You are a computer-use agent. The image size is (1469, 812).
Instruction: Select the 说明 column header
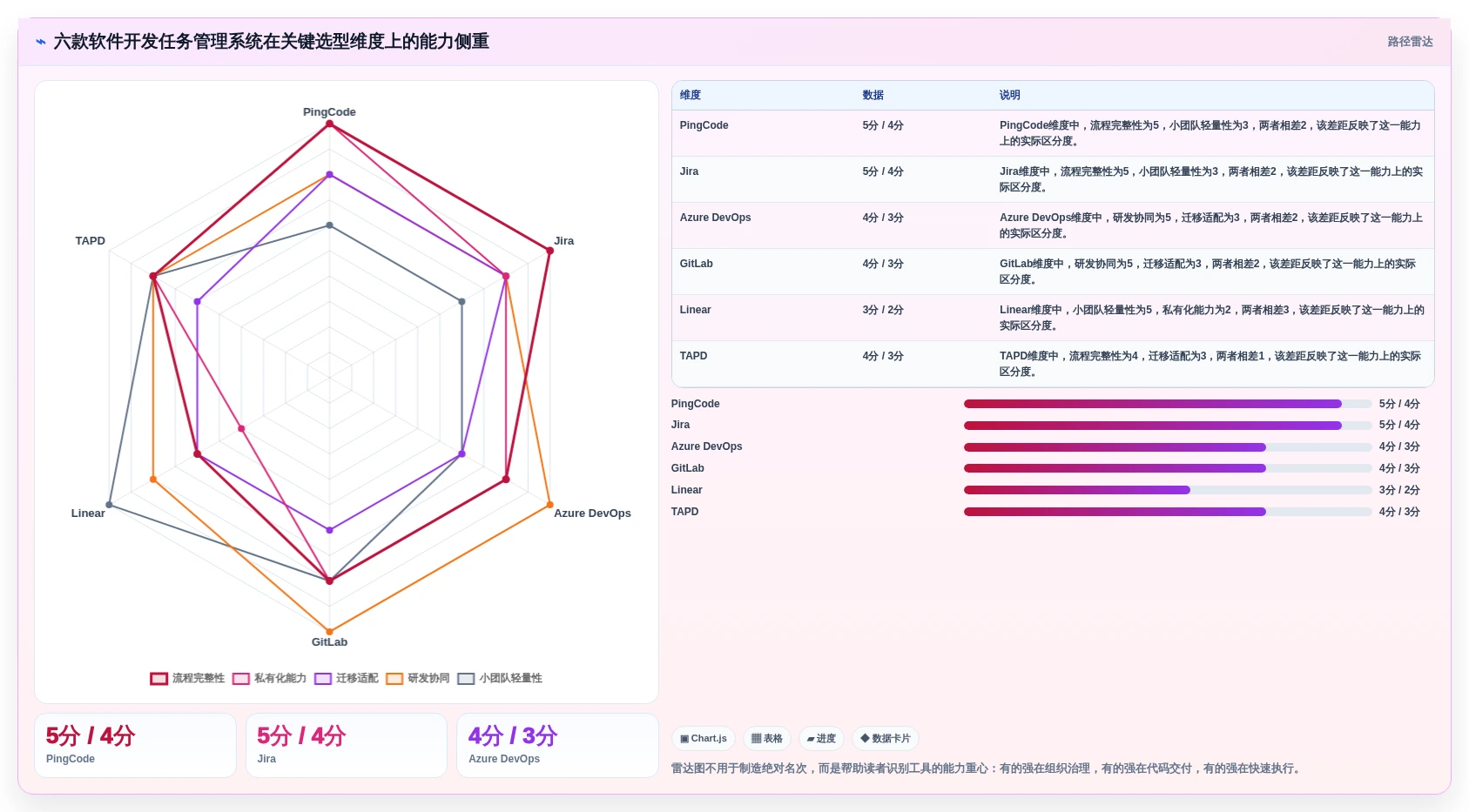pos(1010,95)
